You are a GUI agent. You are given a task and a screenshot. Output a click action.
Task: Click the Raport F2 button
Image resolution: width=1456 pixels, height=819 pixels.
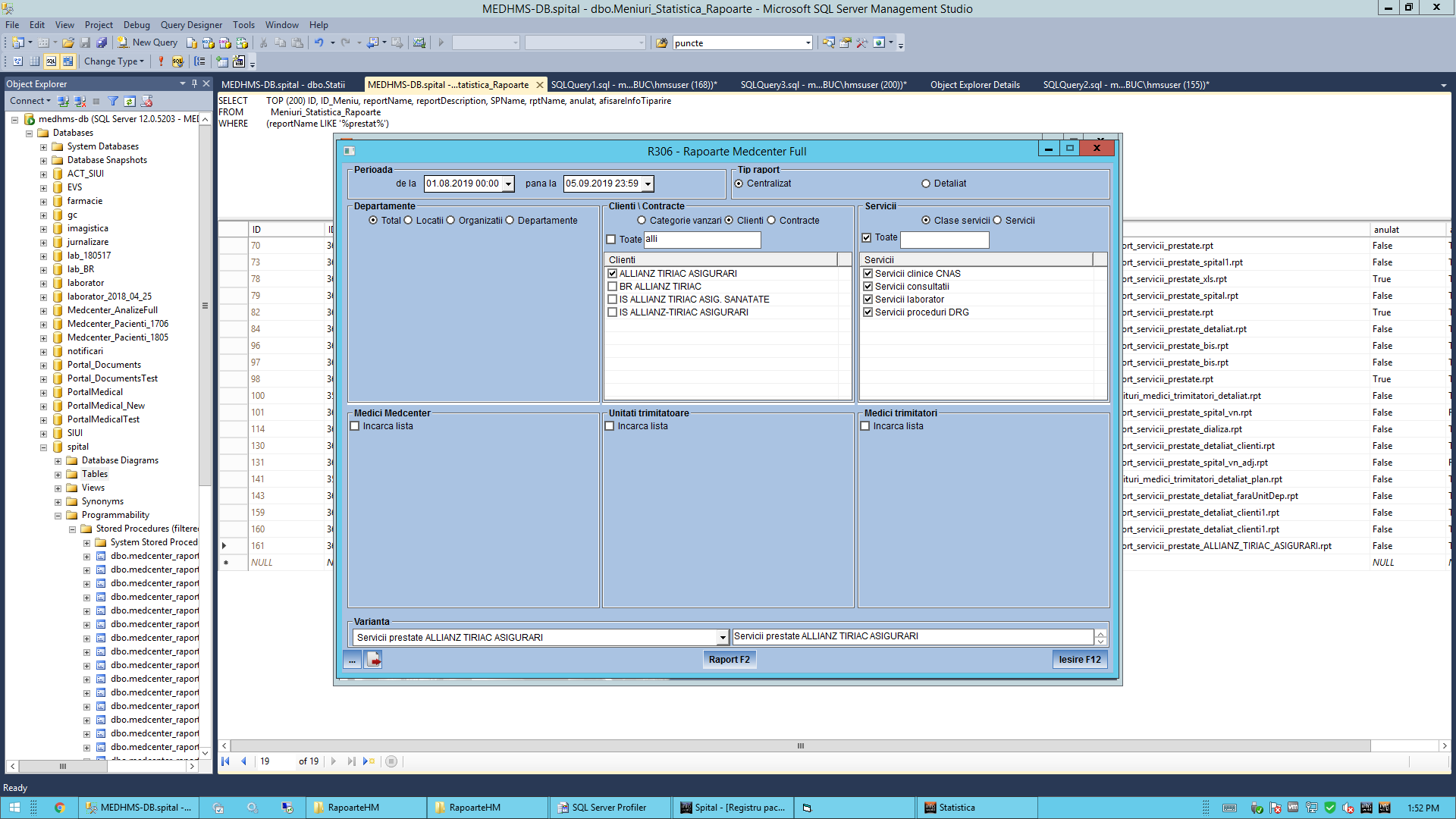730,660
